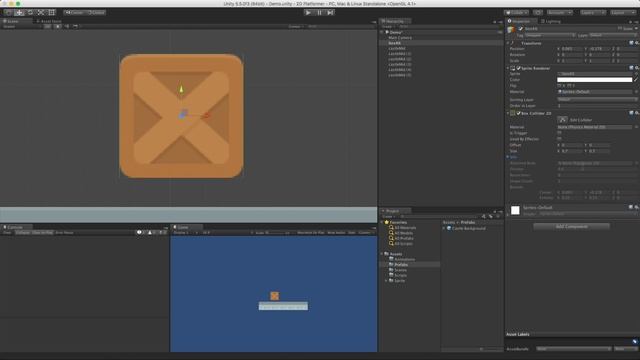Select the Castle Background prefab asset
Image resolution: width=640 pixels, height=360 pixels.
[469, 229]
